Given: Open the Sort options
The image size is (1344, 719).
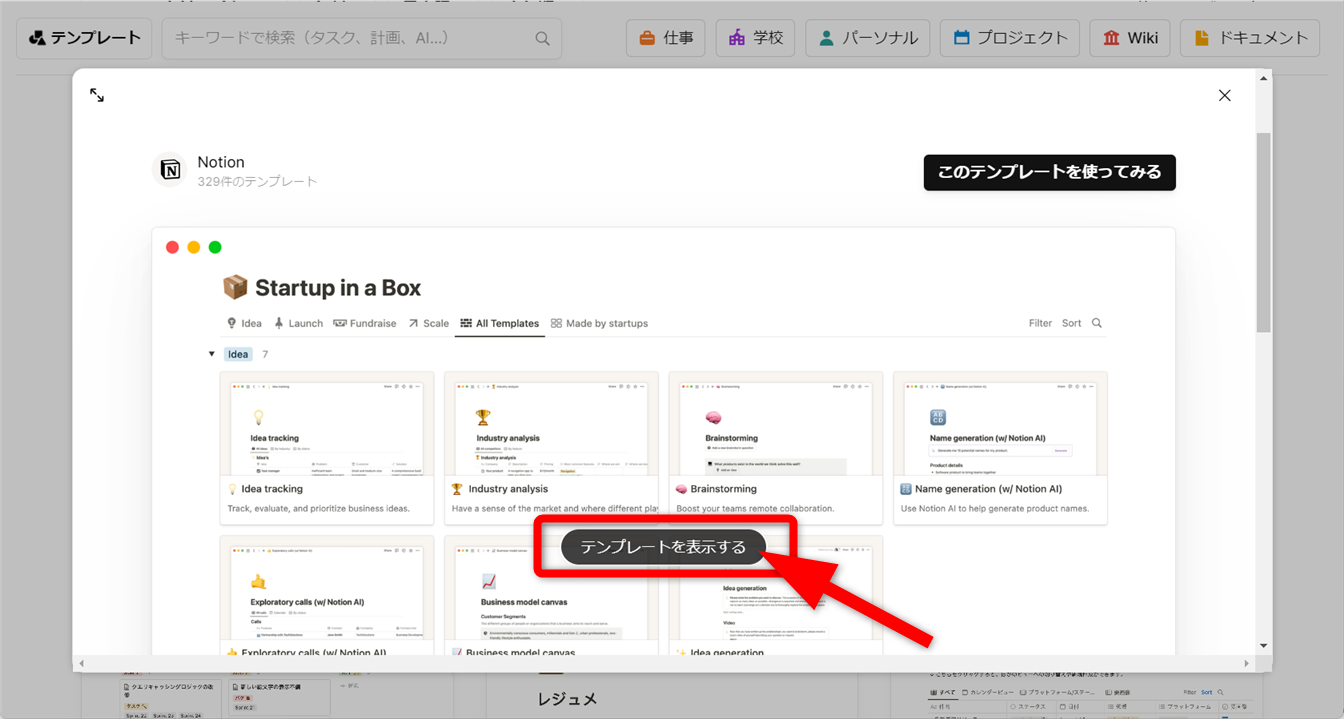Looking at the screenshot, I should [1071, 323].
